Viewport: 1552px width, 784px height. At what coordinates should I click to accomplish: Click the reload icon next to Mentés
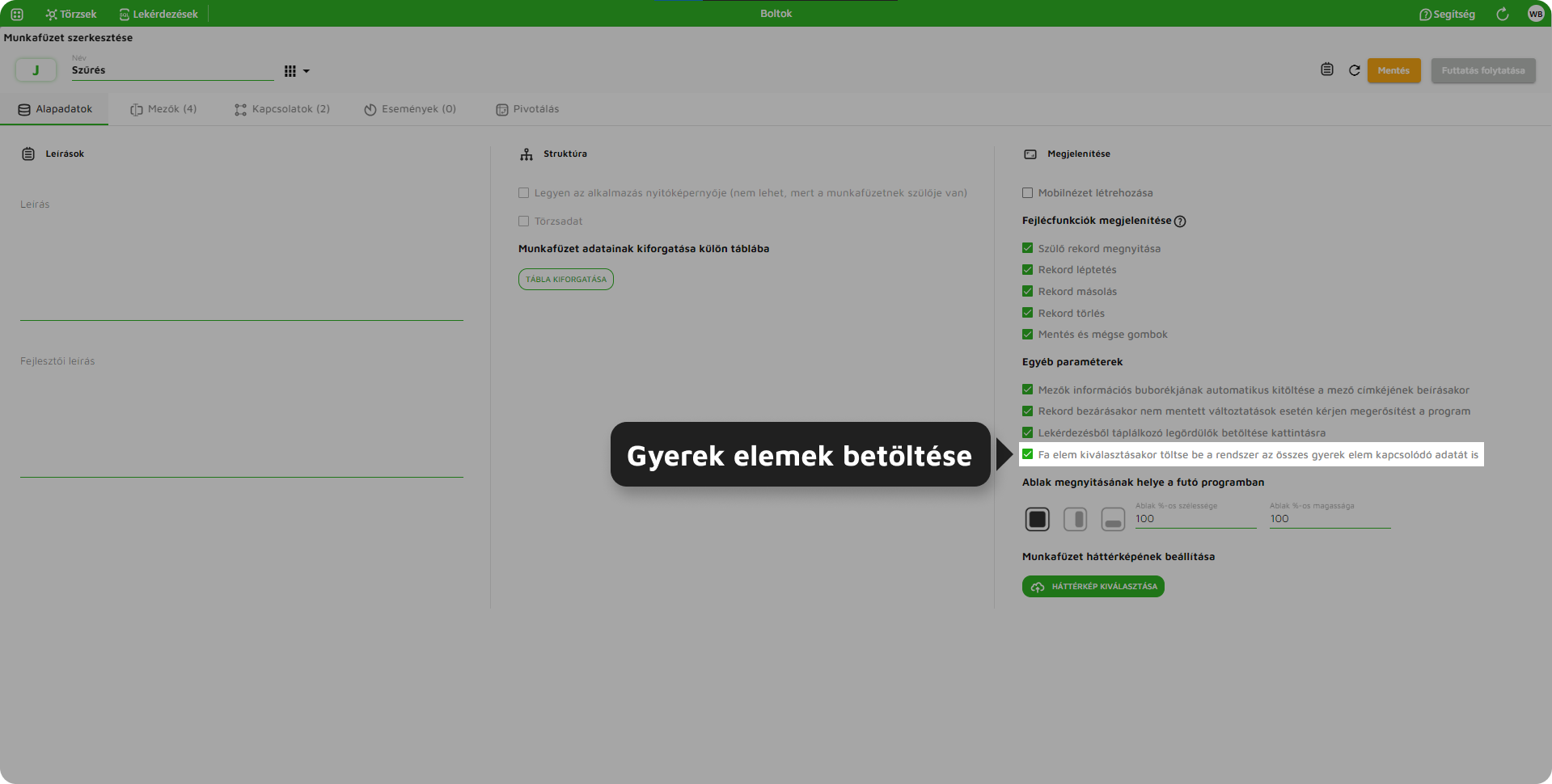pyautogui.click(x=1355, y=70)
